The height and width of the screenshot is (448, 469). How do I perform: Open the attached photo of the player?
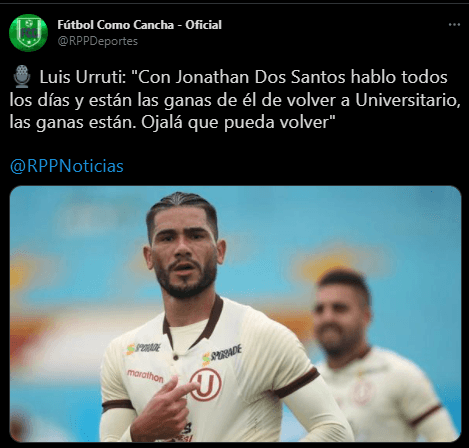pos(235,314)
